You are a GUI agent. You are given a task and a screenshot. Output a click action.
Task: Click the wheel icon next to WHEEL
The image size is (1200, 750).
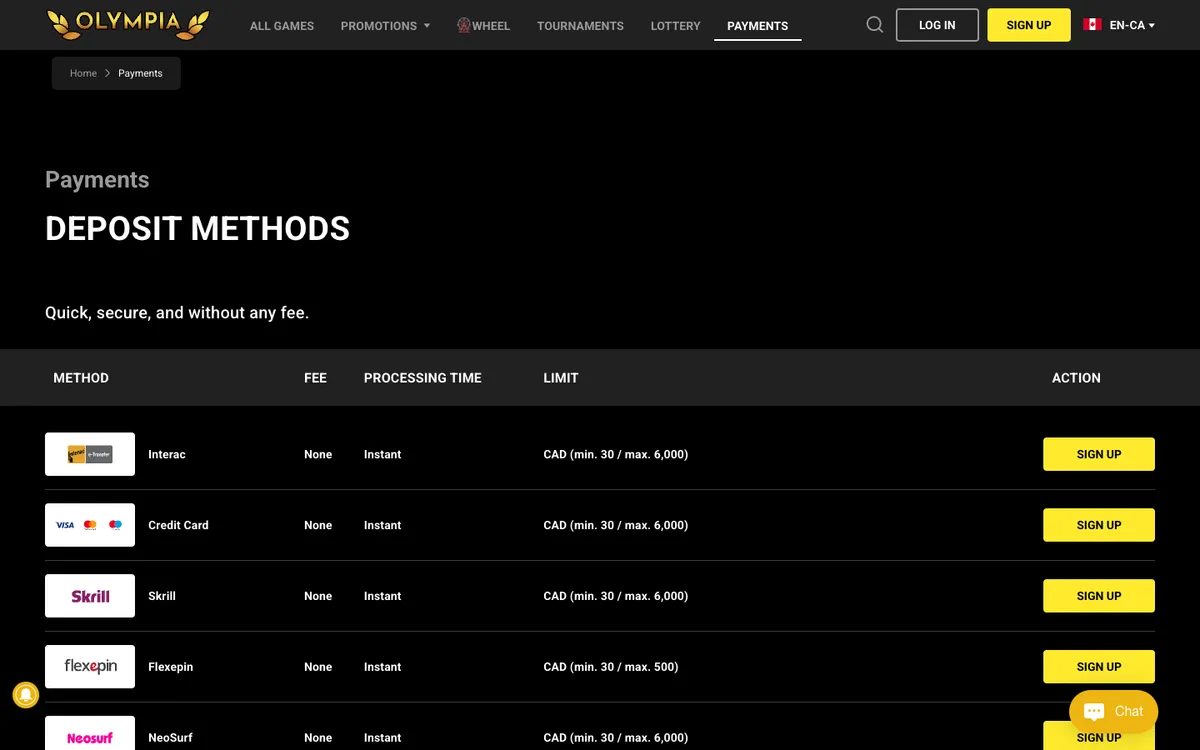pos(464,25)
